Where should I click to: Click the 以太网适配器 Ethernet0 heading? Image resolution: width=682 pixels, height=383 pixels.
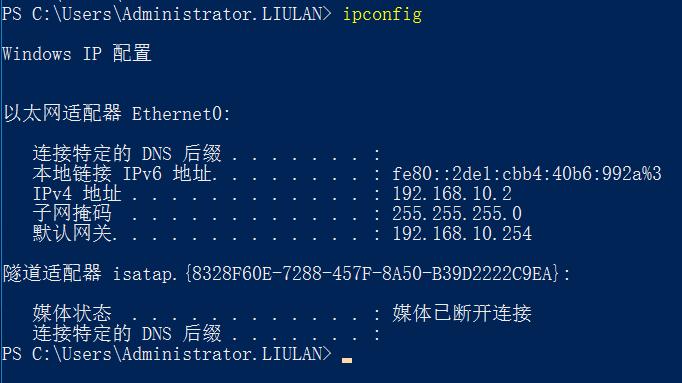click(x=117, y=114)
